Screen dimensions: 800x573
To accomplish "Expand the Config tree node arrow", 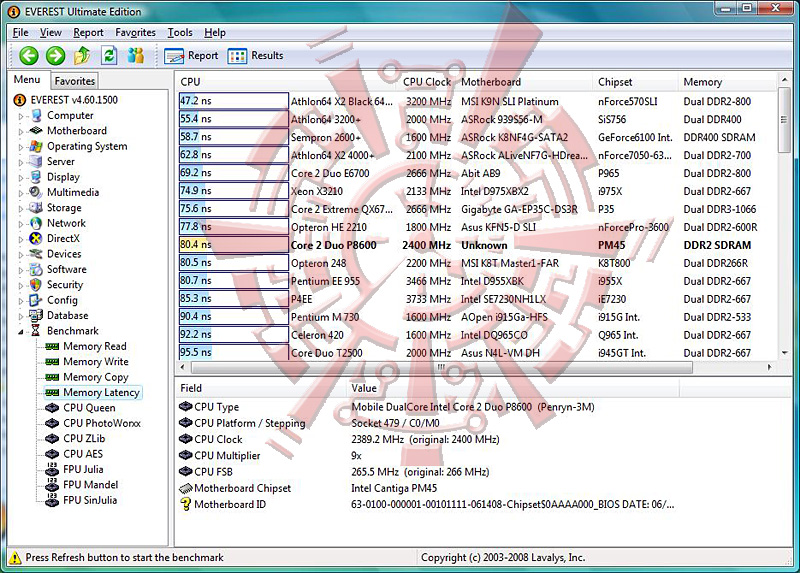I will 21,301.
